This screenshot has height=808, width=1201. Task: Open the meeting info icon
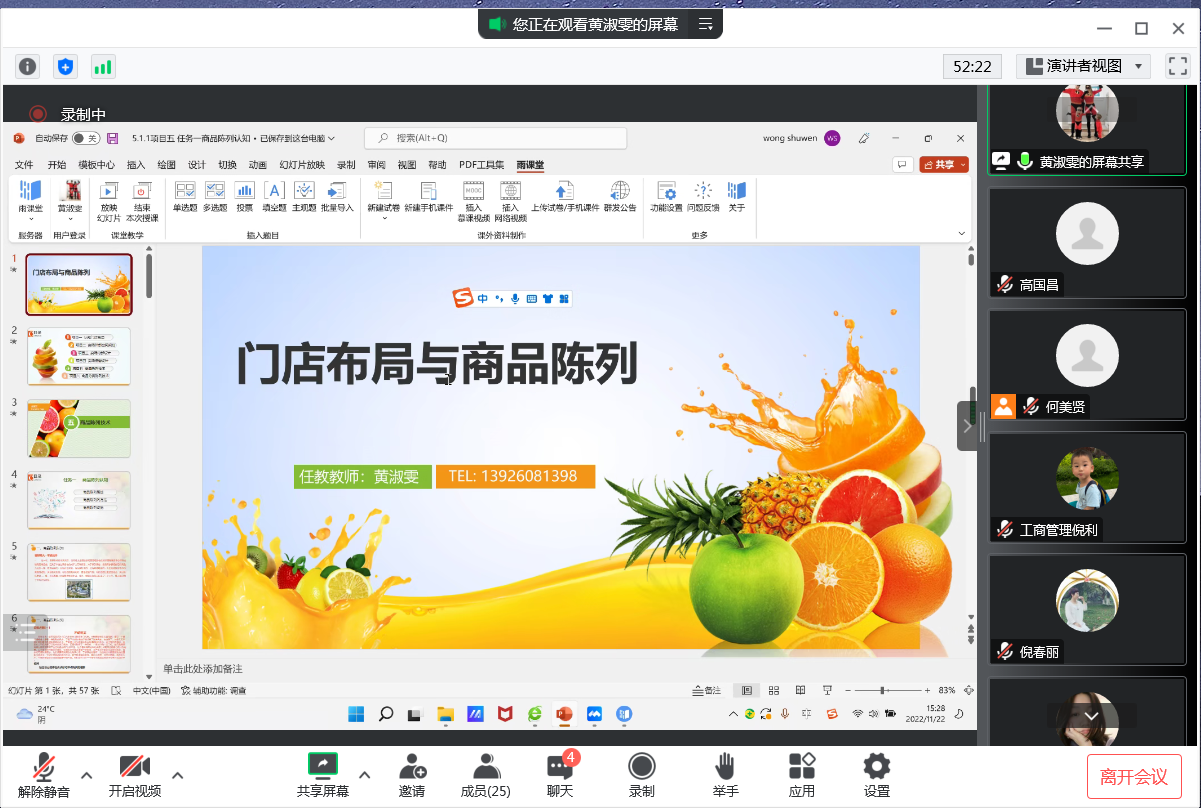click(28, 67)
